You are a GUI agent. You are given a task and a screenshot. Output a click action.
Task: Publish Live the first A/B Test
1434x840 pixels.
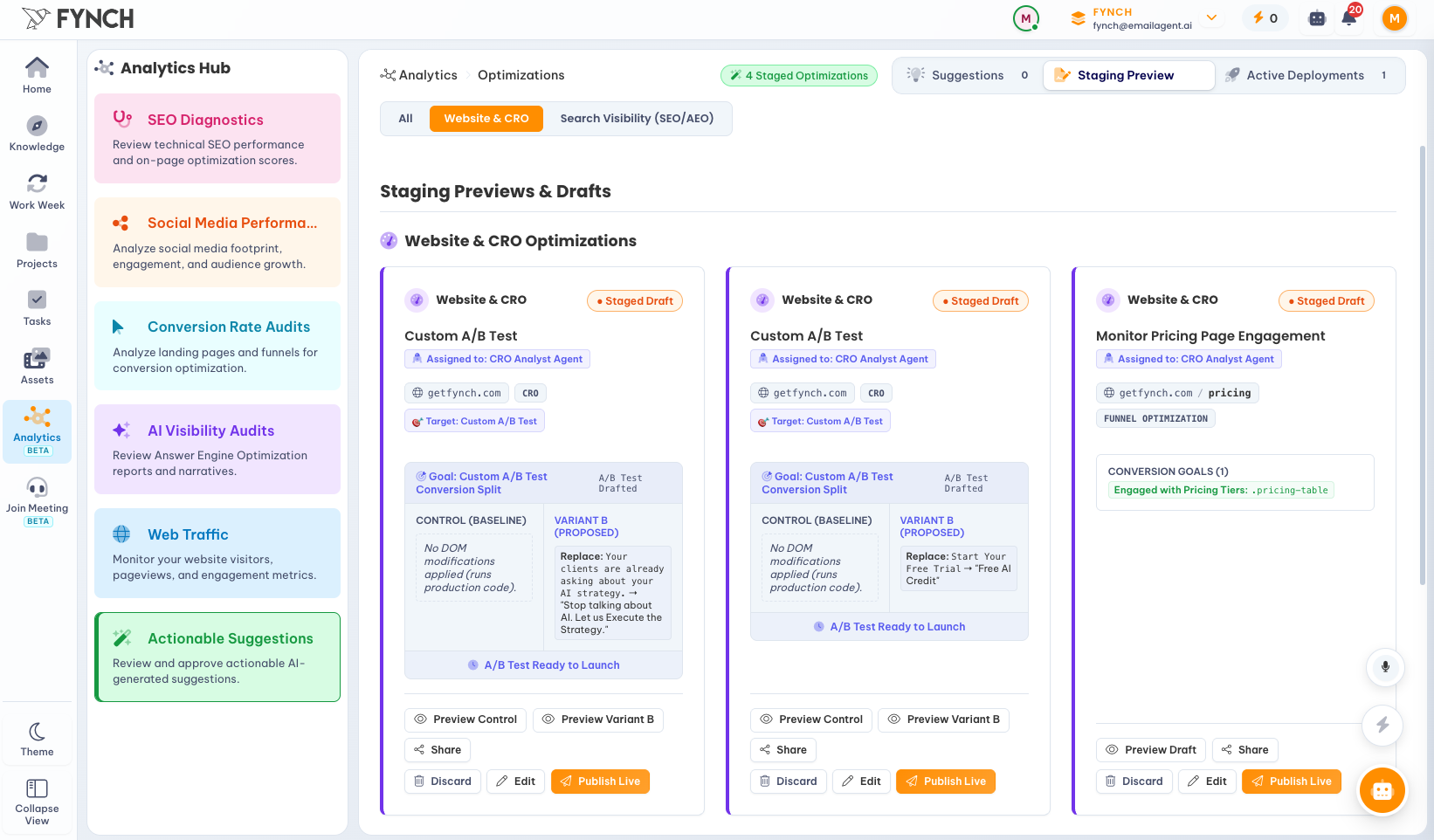tap(600, 781)
